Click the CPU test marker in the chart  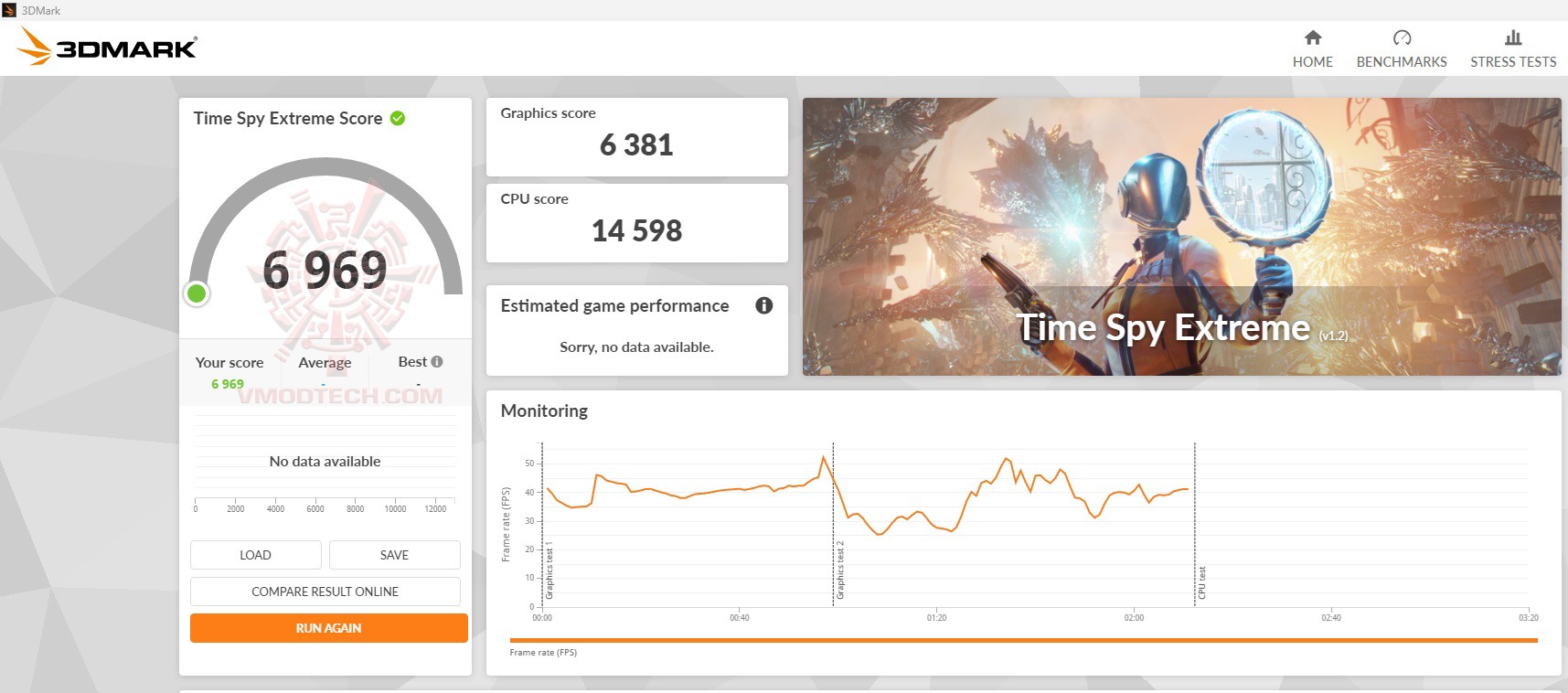[x=1202, y=583]
